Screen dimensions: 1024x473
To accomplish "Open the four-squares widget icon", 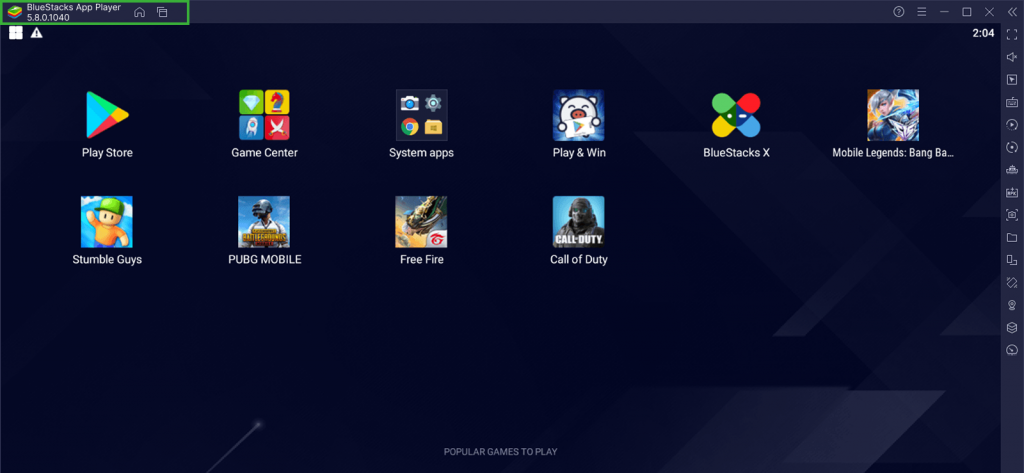I will pyautogui.click(x=16, y=33).
